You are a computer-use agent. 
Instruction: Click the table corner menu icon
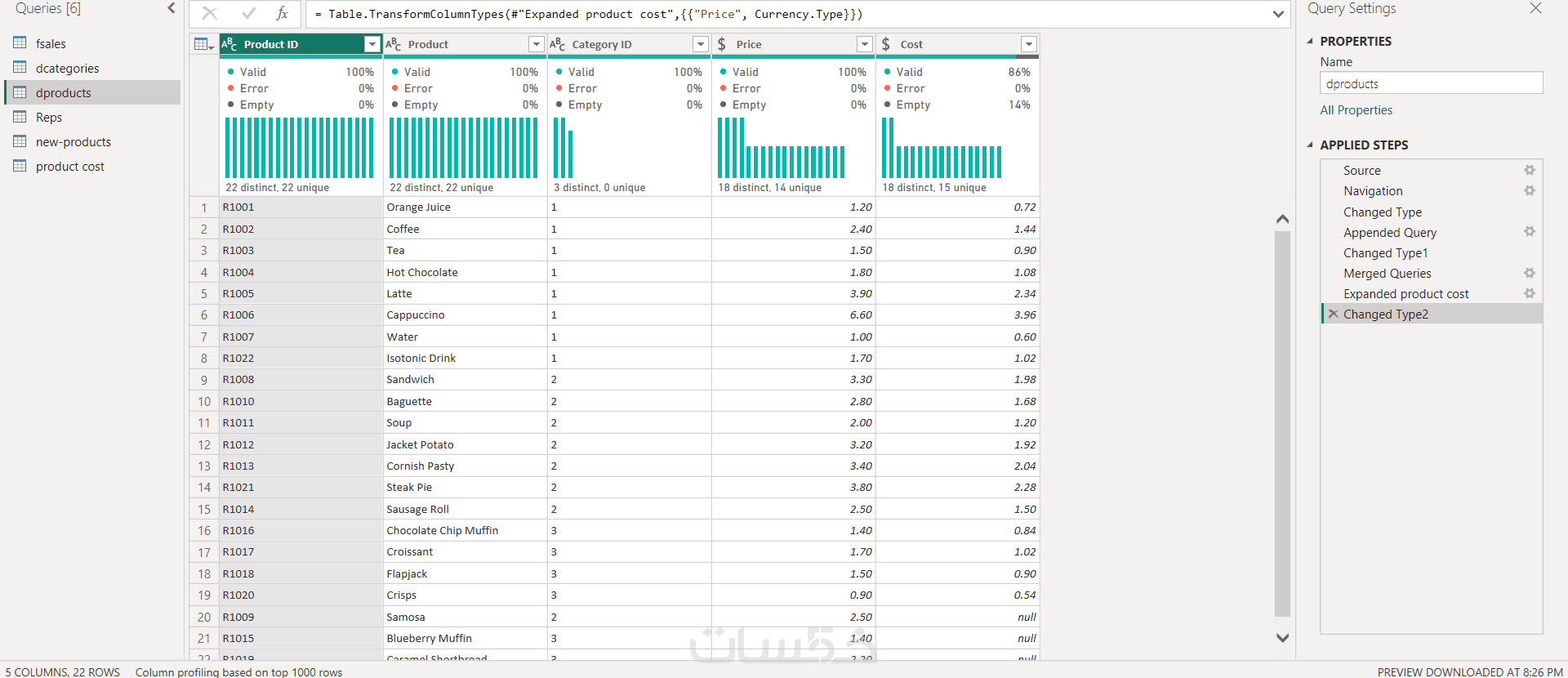[x=203, y=44]
